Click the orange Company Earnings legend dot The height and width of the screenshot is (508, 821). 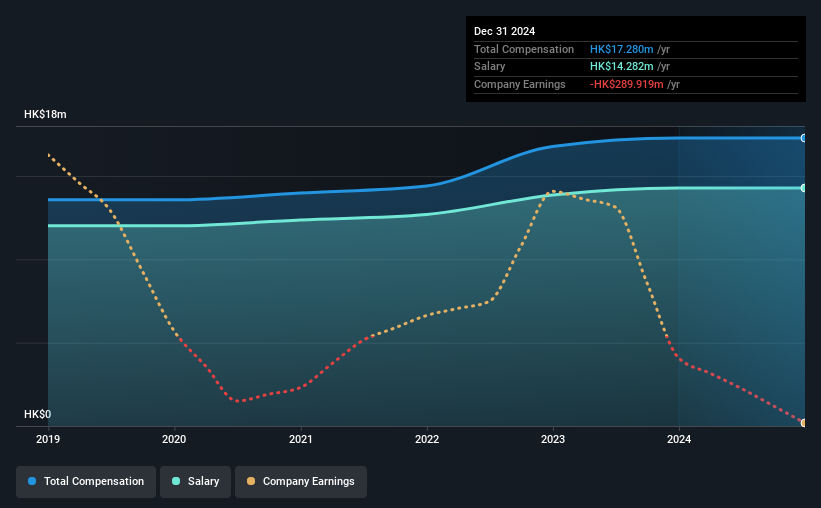(251, 481)
